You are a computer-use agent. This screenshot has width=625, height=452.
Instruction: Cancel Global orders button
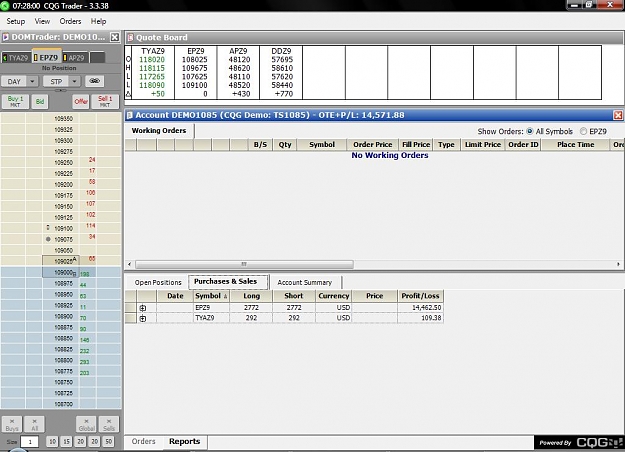coord(86,424)
